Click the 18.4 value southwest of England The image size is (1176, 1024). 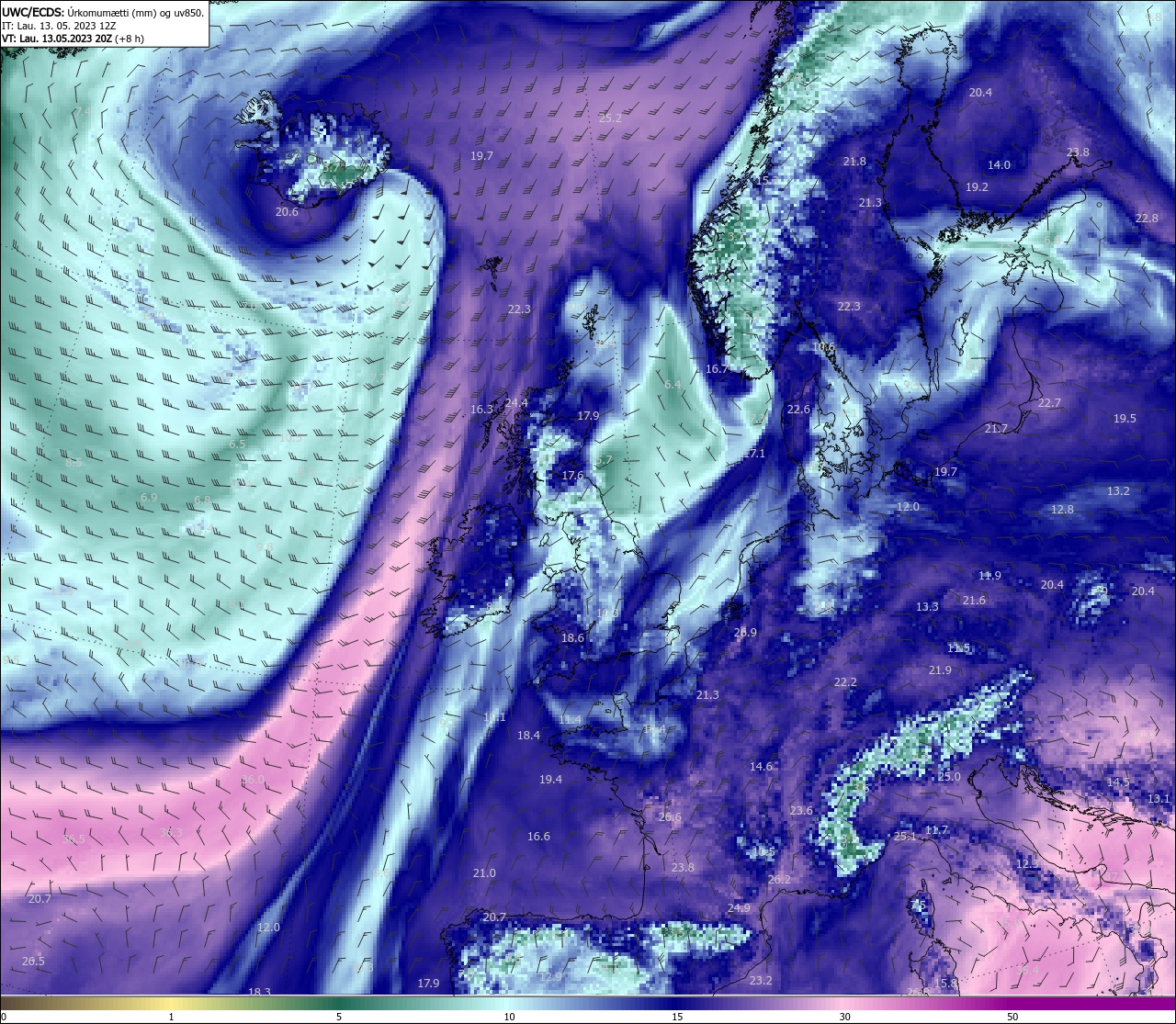[x=528, y=736]
